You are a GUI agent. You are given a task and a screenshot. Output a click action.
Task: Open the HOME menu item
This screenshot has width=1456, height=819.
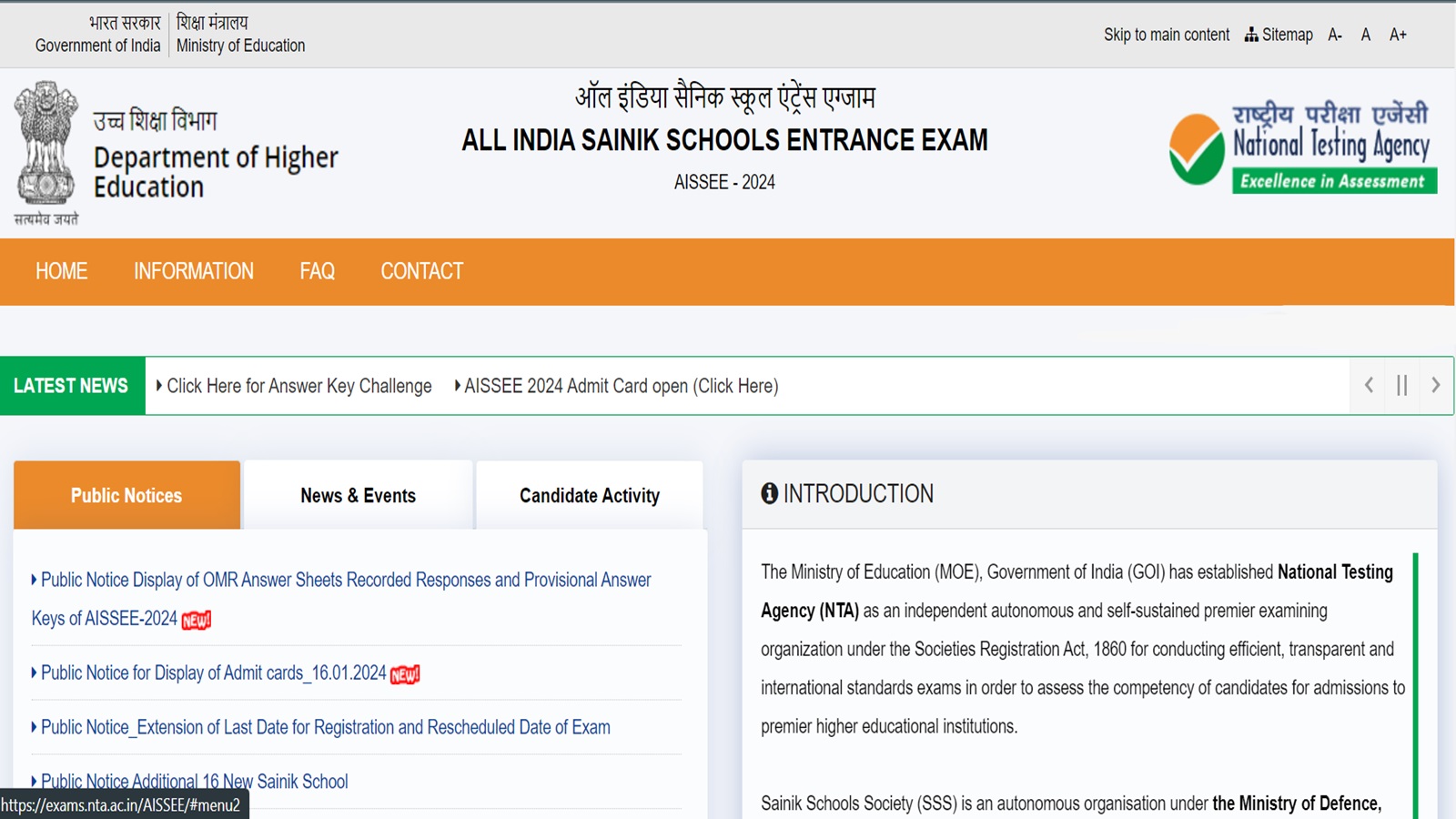pyautogui.click(x=62, y=271)
